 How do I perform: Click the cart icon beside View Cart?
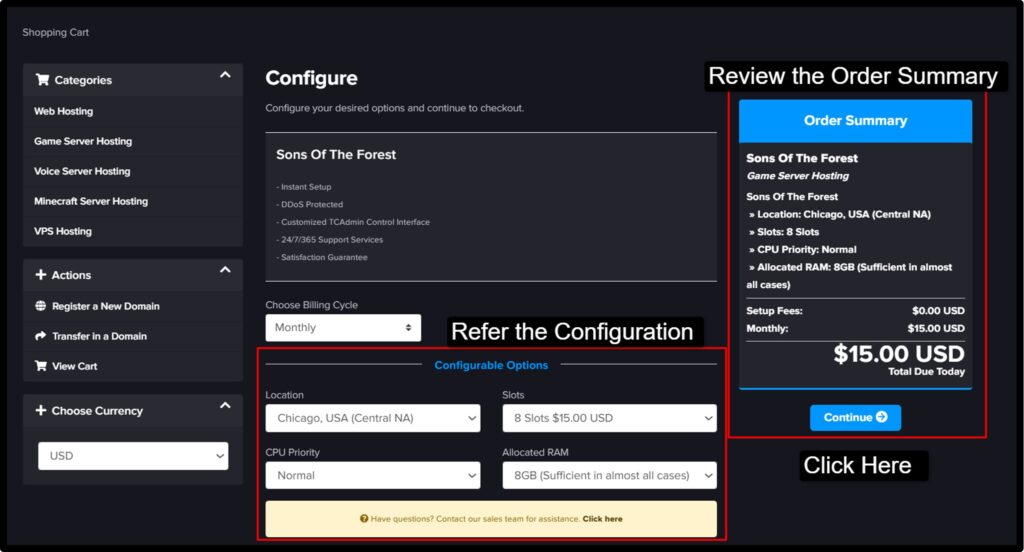[x=40, y=366]
